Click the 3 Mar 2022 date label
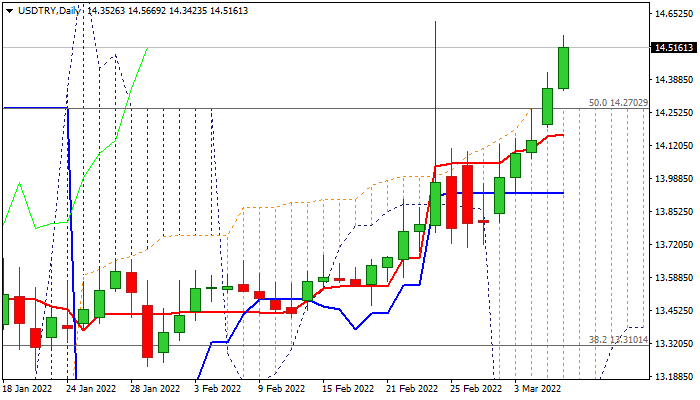 (x=538, y=388)
